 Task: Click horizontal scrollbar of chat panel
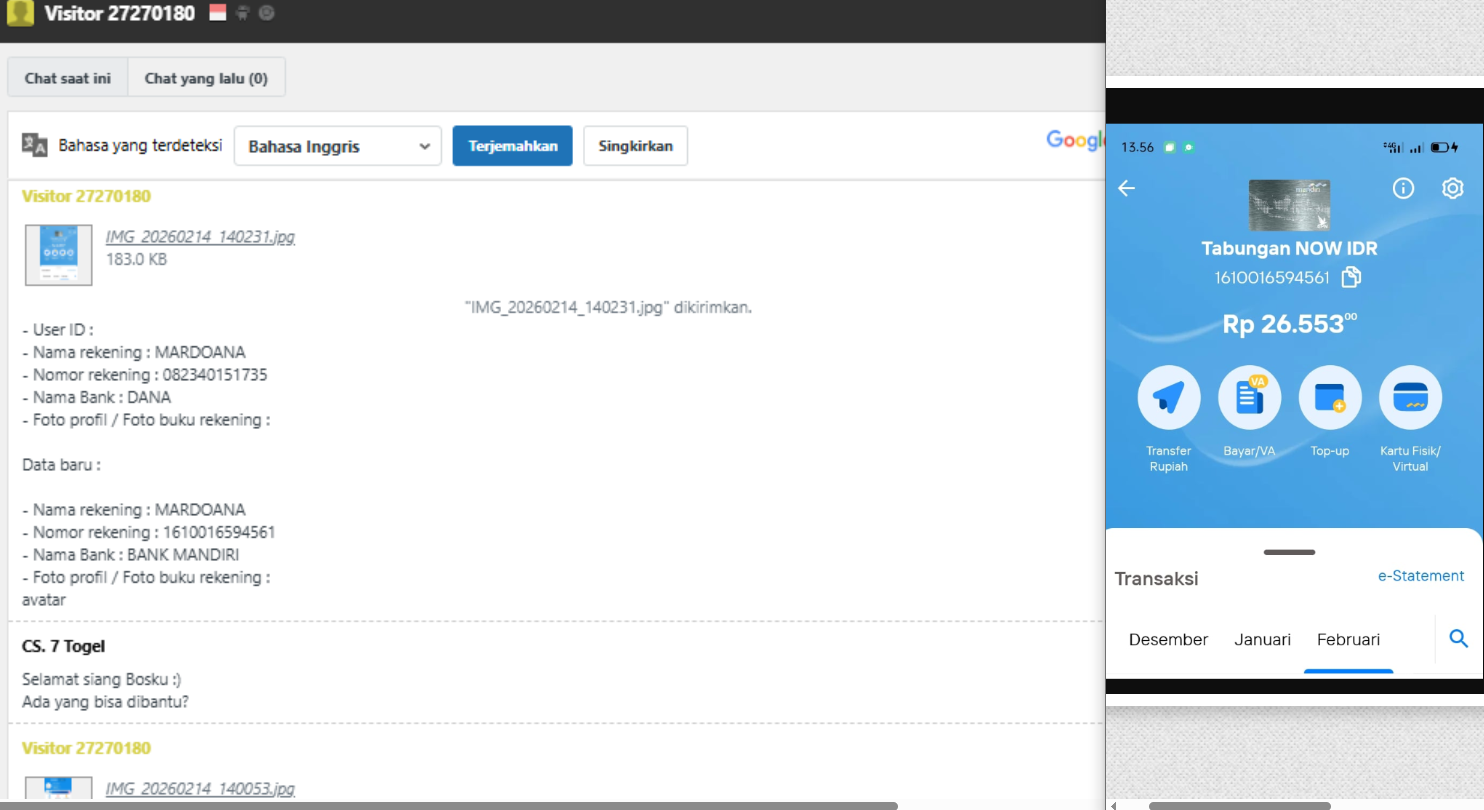449,805
